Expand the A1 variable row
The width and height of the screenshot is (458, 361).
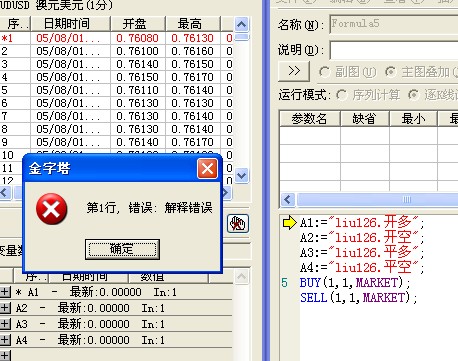pos(5,292)
